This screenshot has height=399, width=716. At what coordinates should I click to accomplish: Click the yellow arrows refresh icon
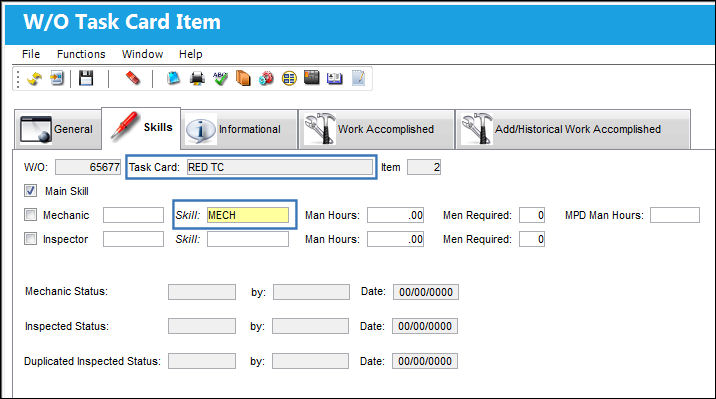click(35, 79)
